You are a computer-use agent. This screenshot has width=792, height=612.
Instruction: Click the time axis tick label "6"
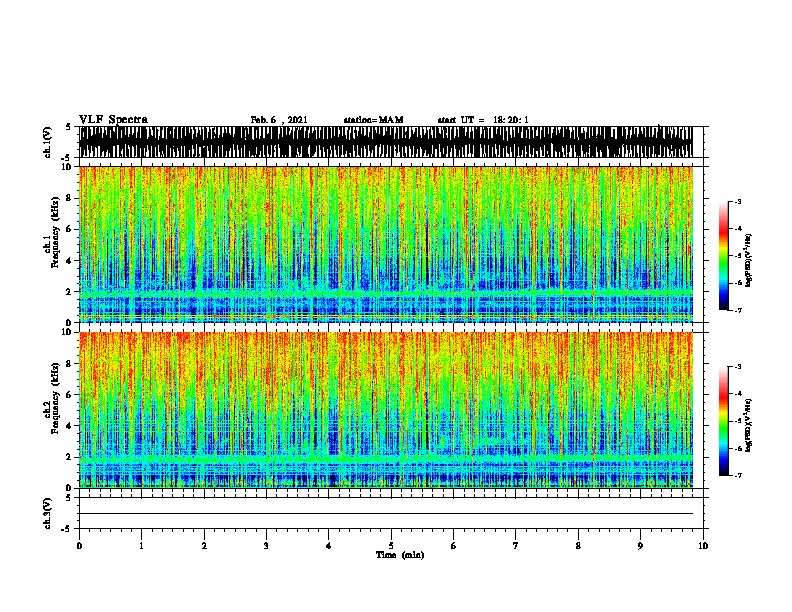pos(454,546)
